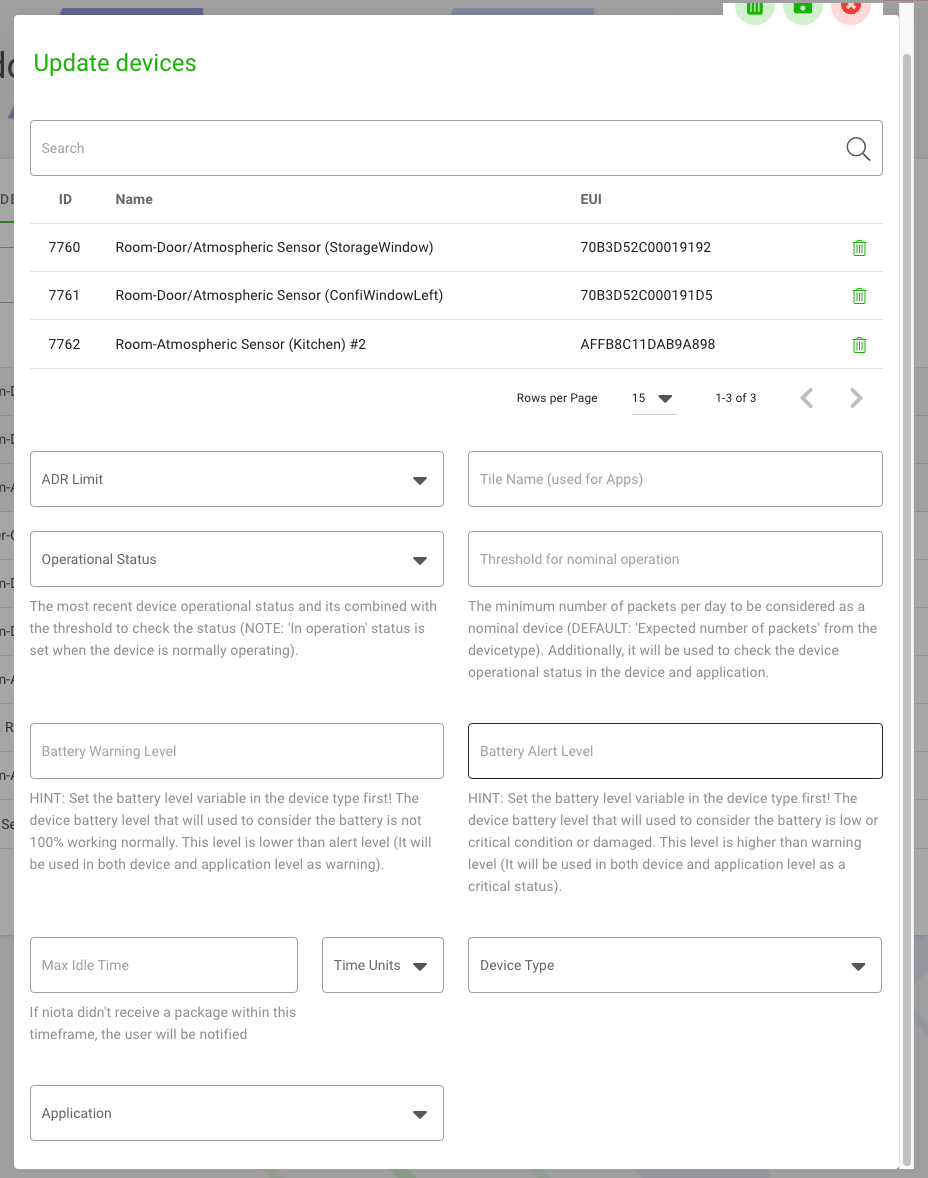Viewport: 928px width, 1178px height.
Task: Click the Tile Name field
Action: point(675,479)
